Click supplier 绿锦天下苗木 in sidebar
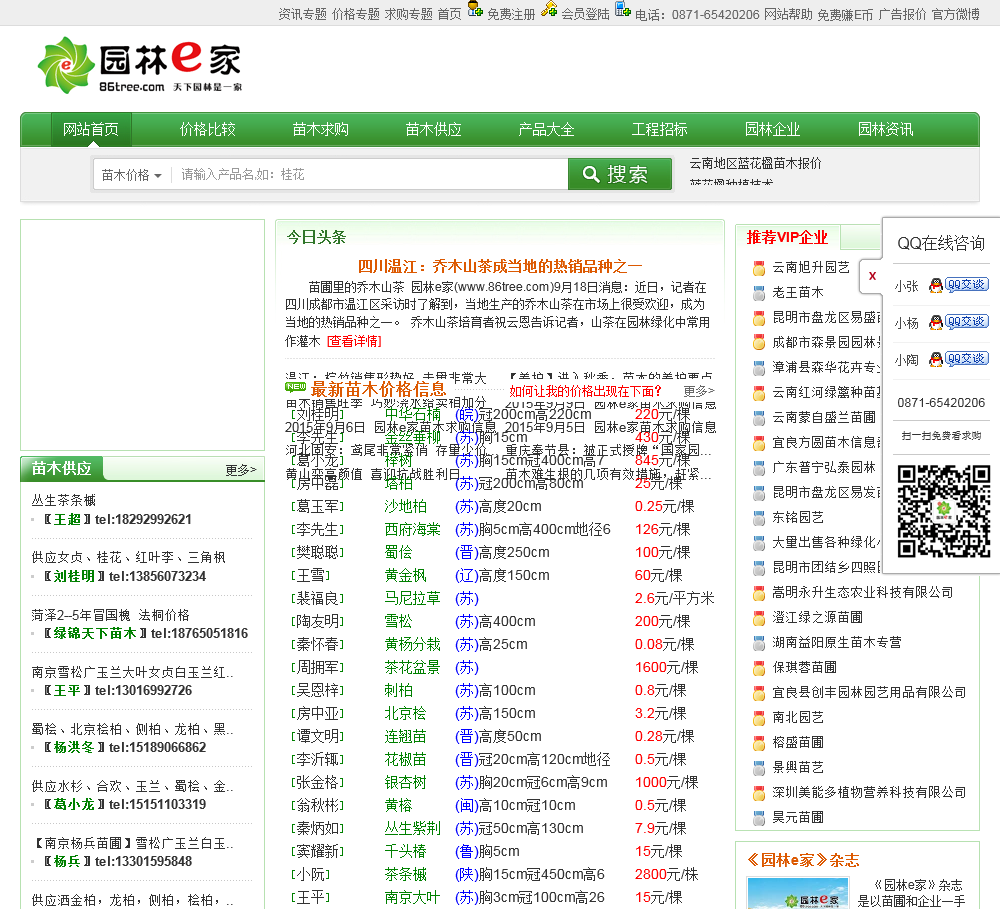This screenshot has height=909, width=1000. tap(95, 633)
